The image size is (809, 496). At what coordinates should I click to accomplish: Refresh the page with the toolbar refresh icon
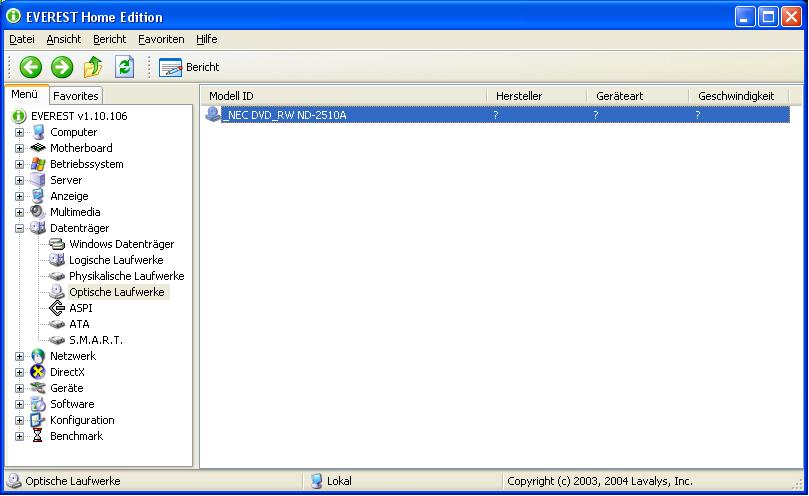click(x=124, y=67)
